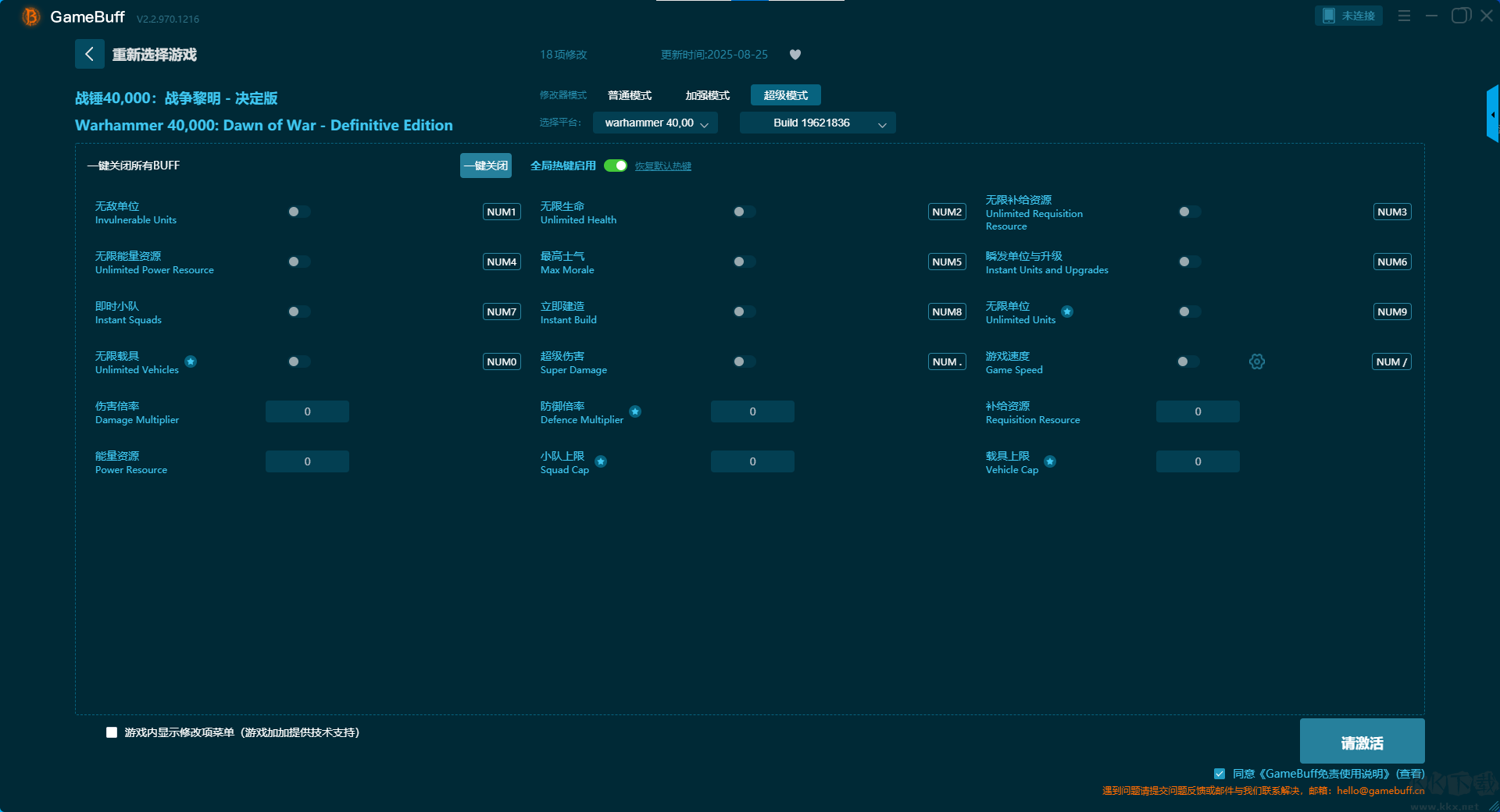Viewport: 1500px width, 812px height.
Task: Click the star badge beside Defence Multiplier
Action: 635,411
